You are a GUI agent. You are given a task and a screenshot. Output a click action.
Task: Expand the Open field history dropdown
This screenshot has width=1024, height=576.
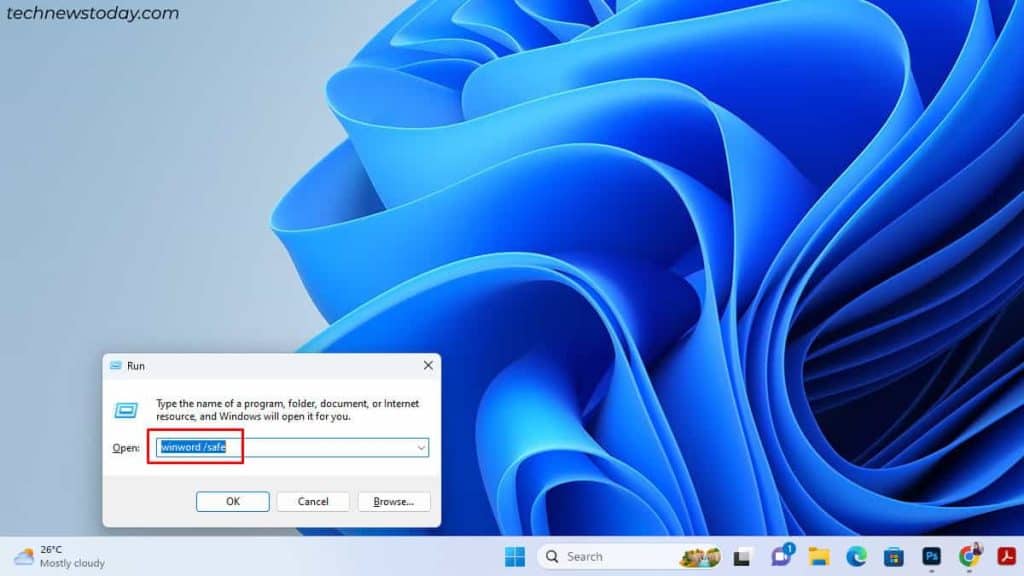[x=421, y=447]
